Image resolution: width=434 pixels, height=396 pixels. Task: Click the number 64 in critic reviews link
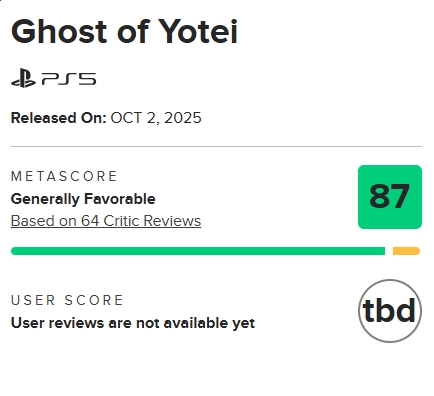click(x=90, y=221)
